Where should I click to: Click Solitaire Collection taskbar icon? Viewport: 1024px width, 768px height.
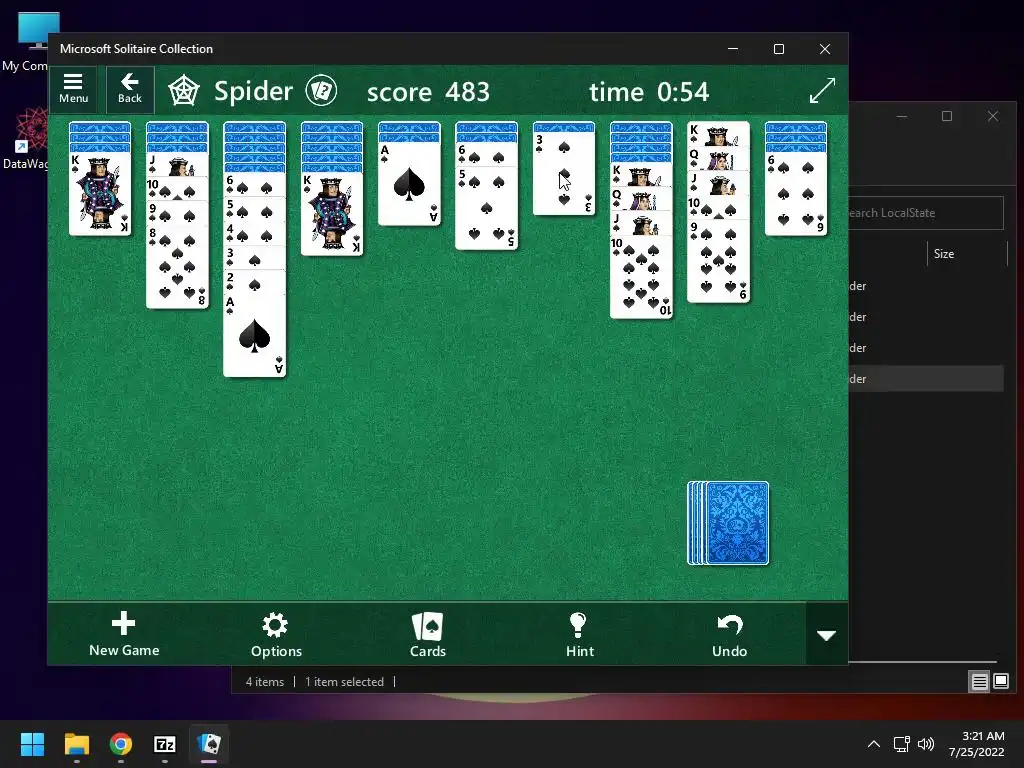(209, 744)
